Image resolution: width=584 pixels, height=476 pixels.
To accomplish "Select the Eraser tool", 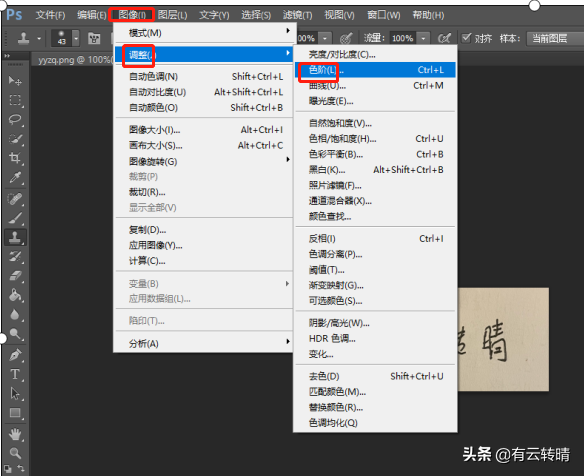I will pos(15,276).
